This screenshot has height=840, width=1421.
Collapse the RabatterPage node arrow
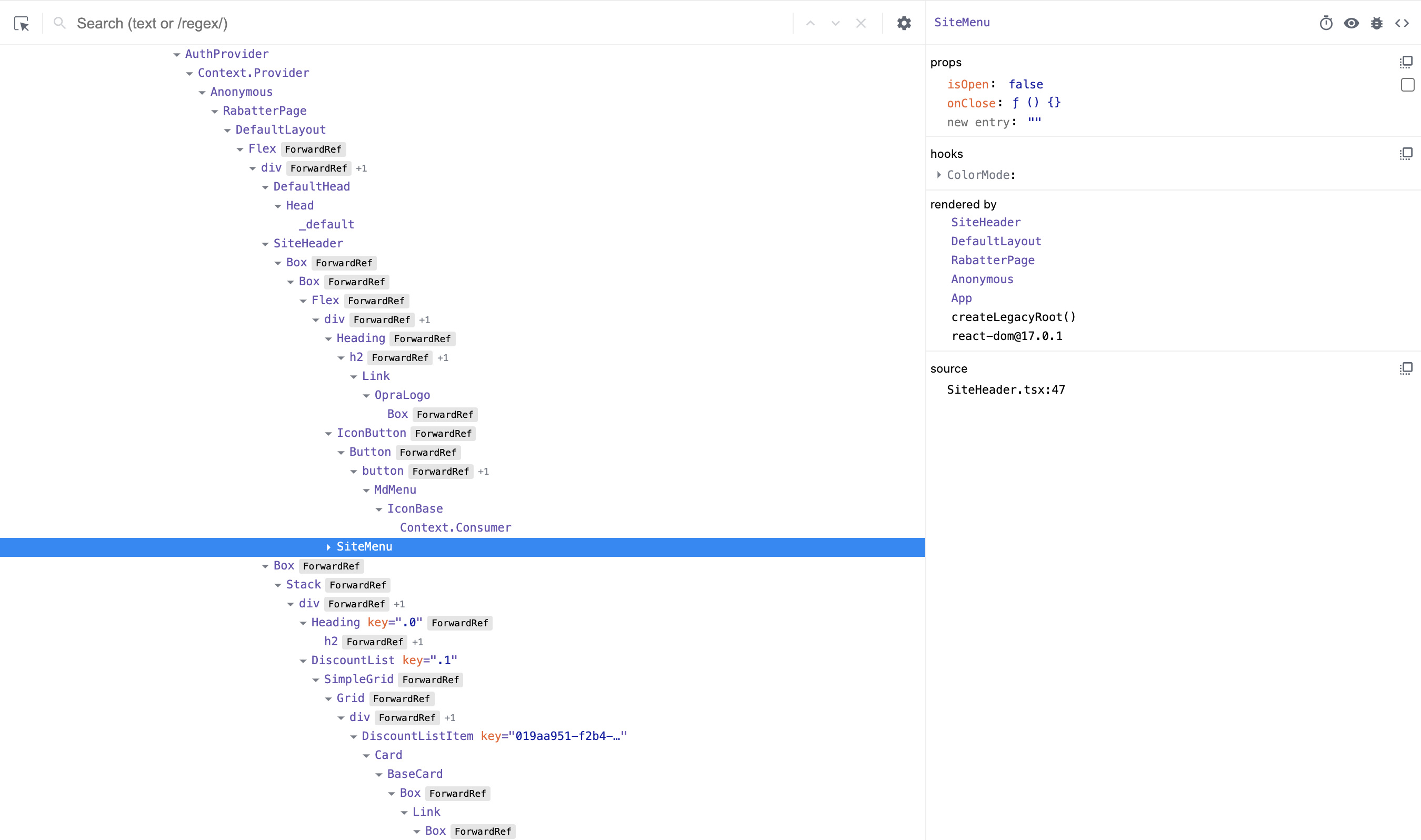tap(215, 112)
